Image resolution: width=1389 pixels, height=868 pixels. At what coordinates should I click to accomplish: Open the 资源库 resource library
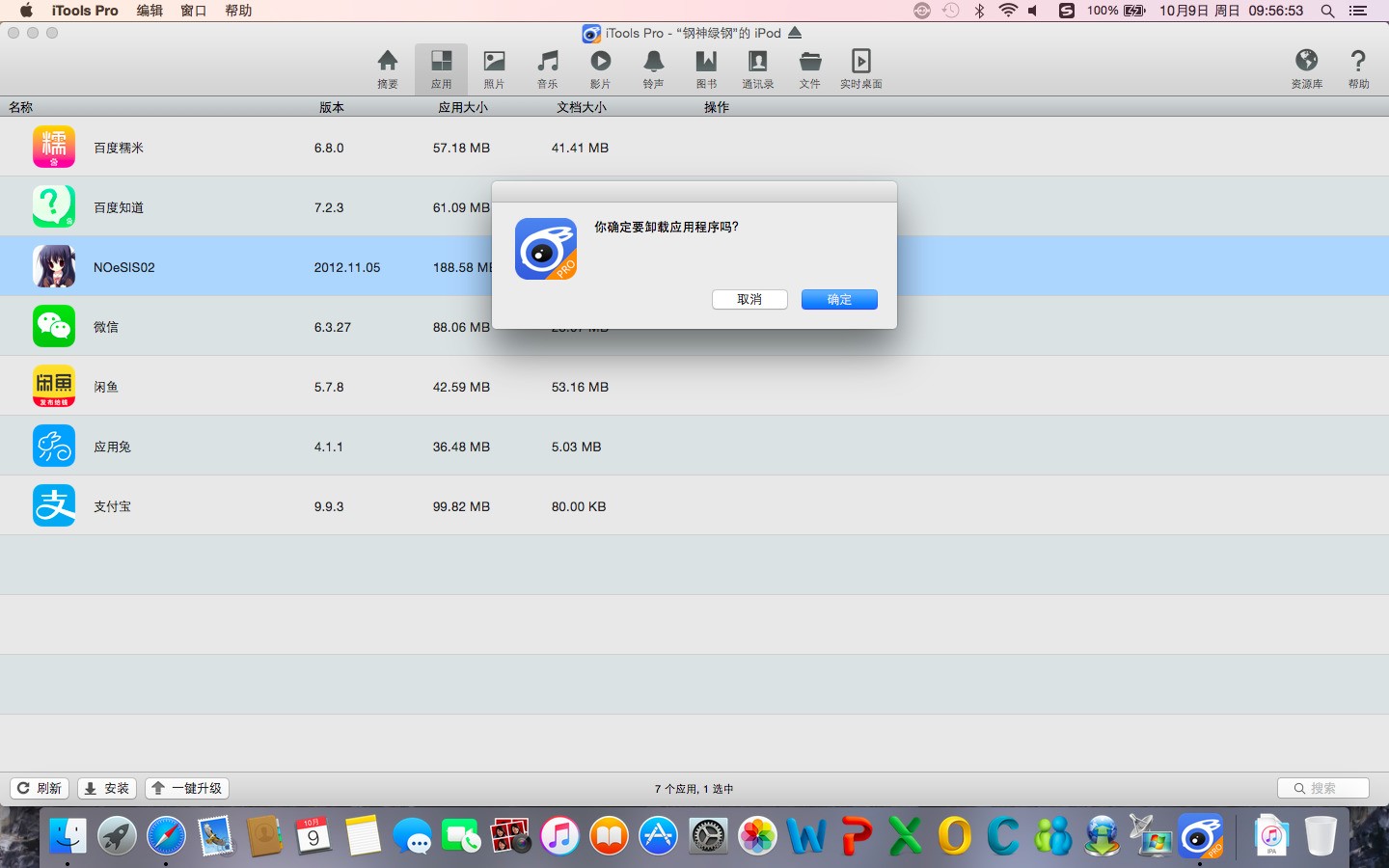(x=1307, y=69)
